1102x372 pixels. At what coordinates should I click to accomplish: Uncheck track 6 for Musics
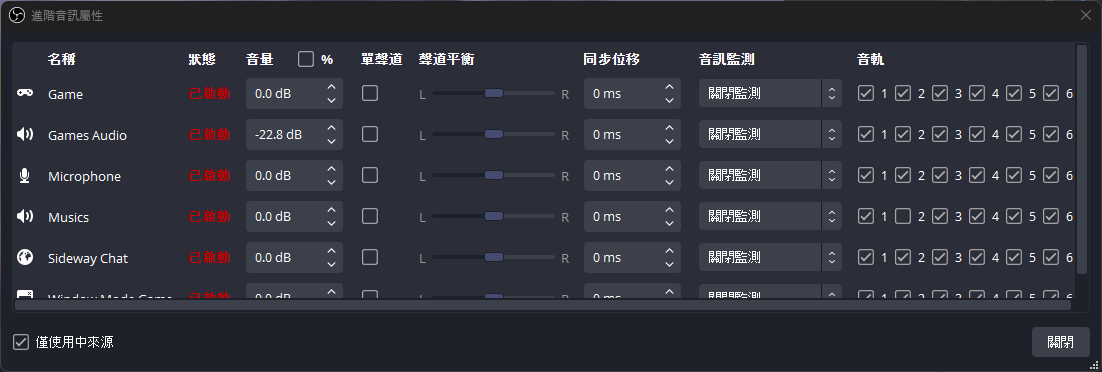click(1051, 216)
